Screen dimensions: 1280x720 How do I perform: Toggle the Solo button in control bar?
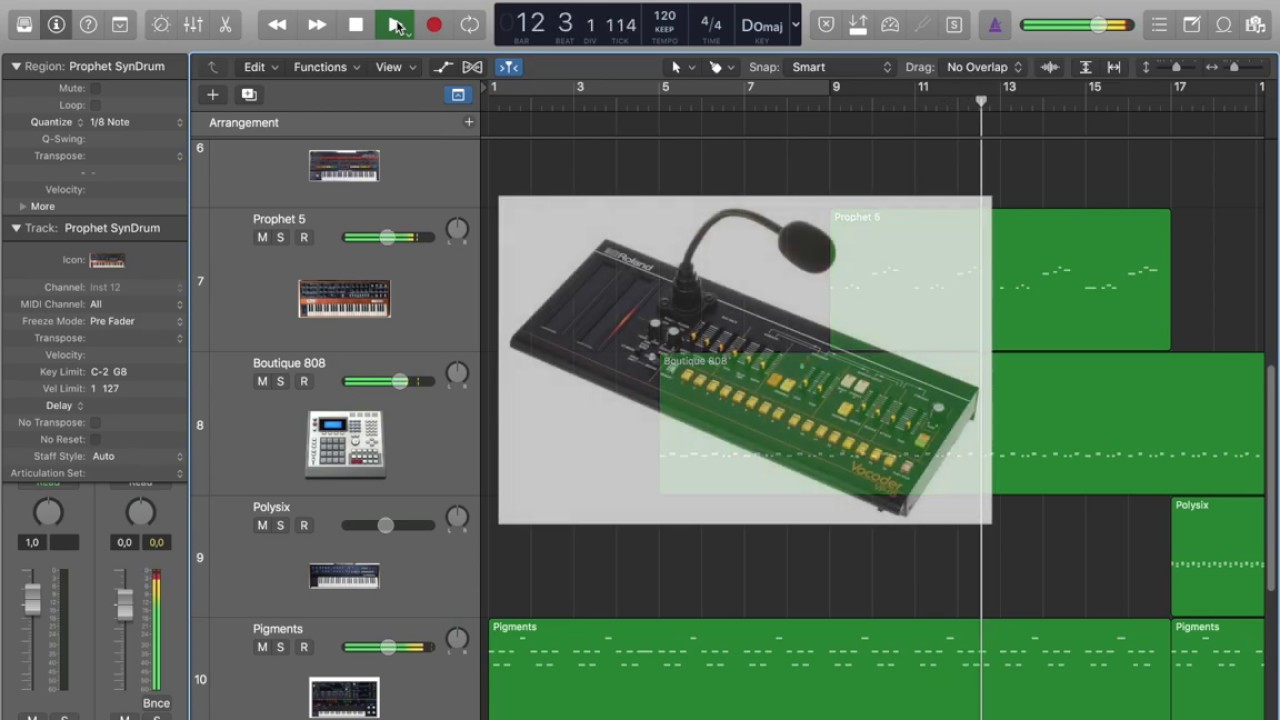(x=954, y=25)
